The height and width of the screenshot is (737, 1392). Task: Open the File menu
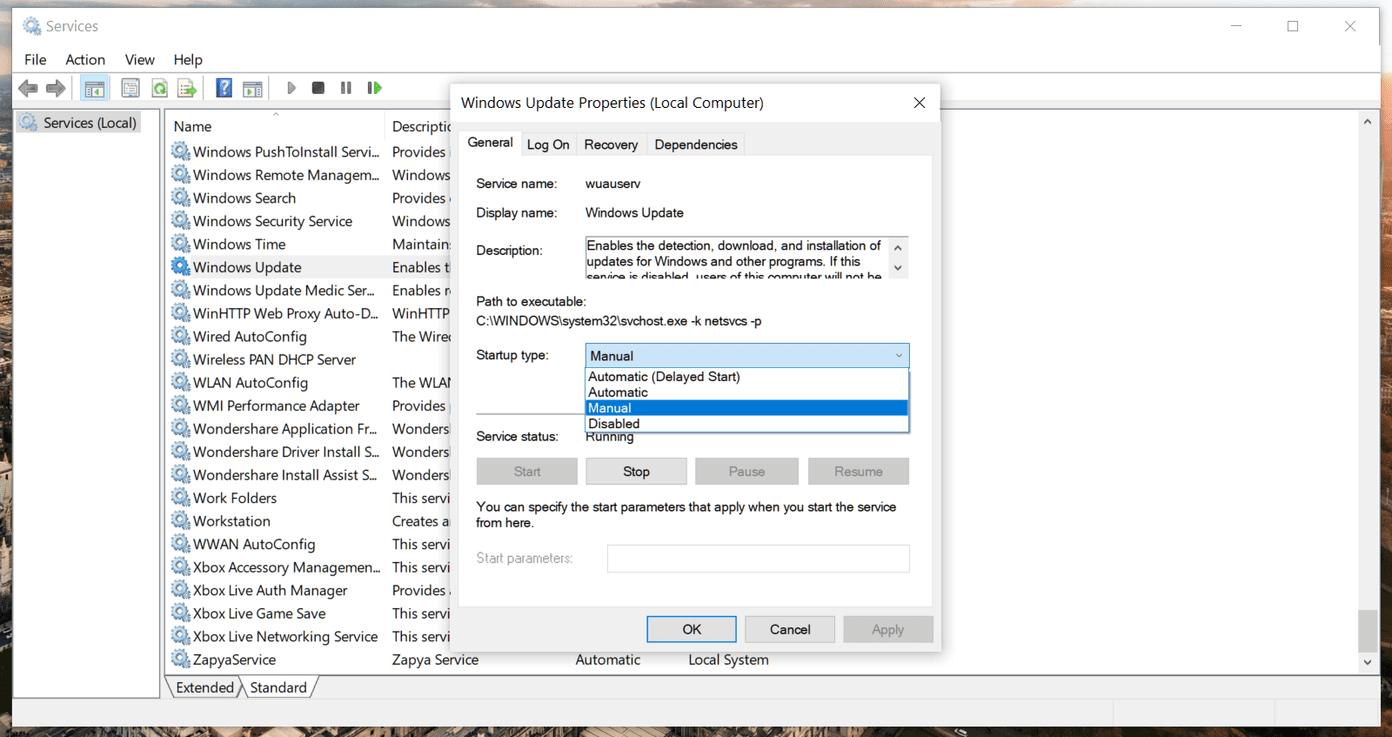point(35,60)
